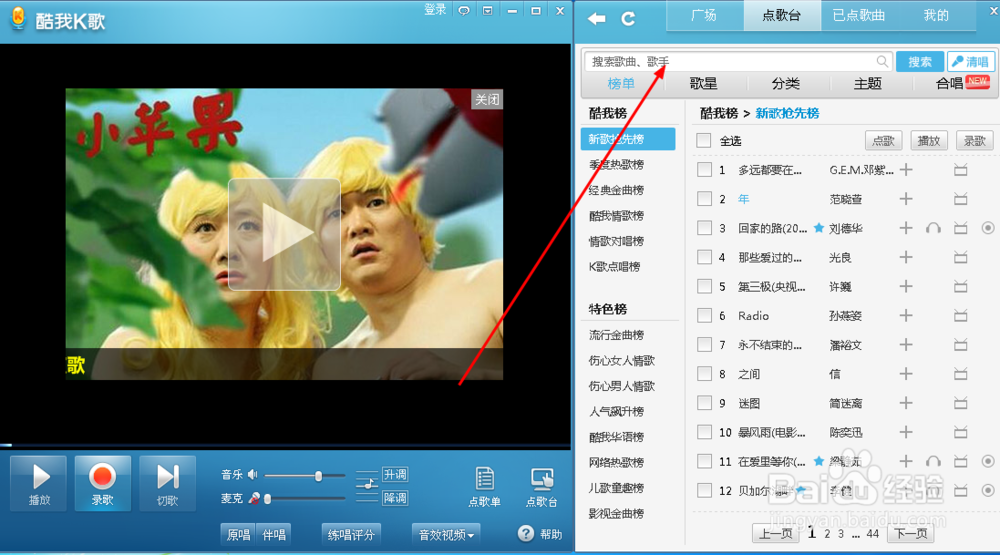Add song 2 年 with plus icon
The width and height of the screenshot is (1000, 555).
(x=906, y=199)
